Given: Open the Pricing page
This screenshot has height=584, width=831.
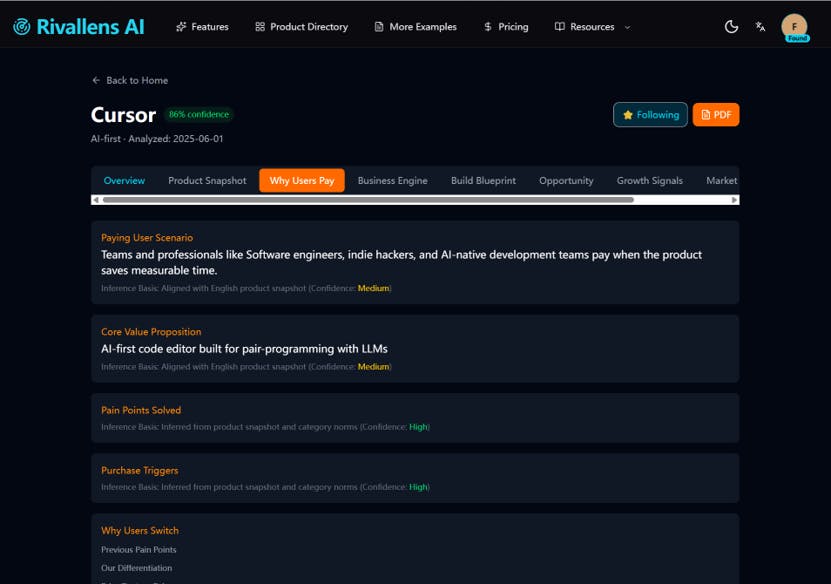Looking at the screenshot, I should (x=506, y=26).
